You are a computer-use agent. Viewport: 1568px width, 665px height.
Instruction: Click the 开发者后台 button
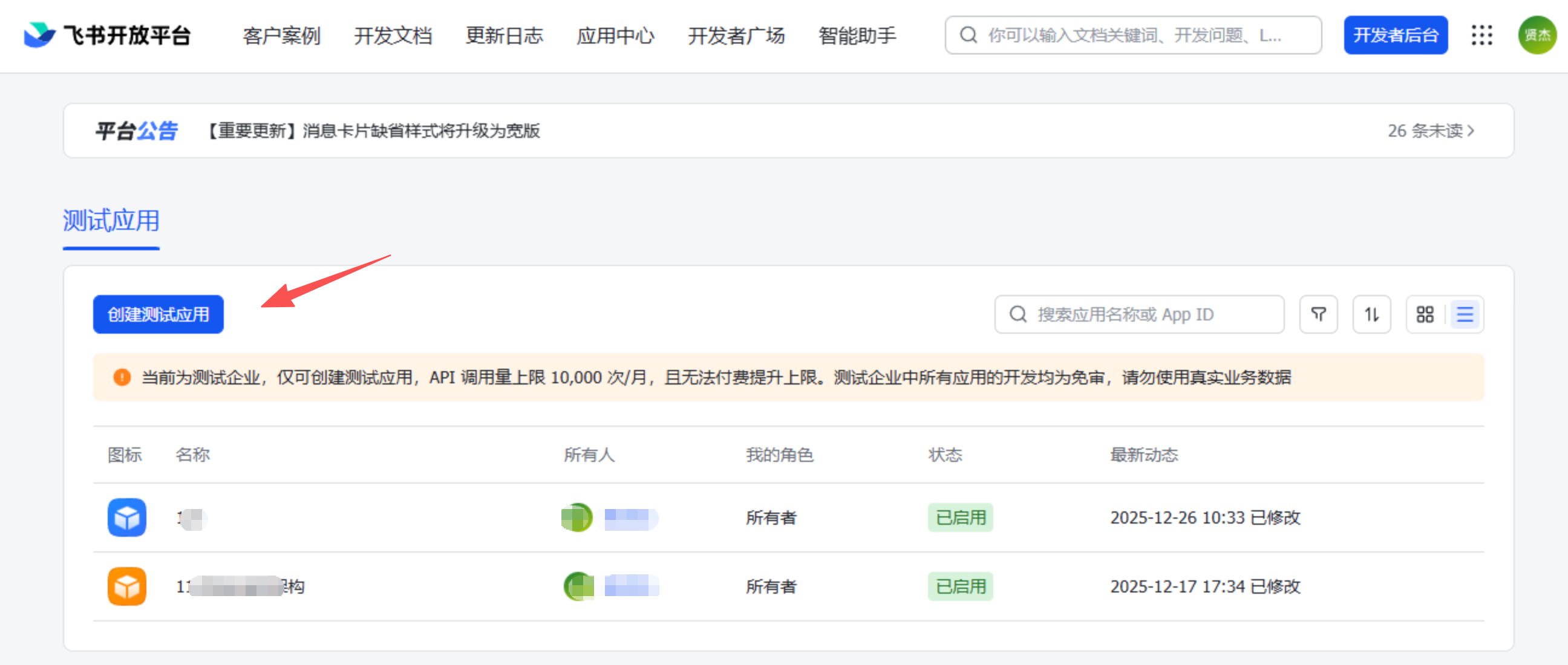tap(1395, 35)
